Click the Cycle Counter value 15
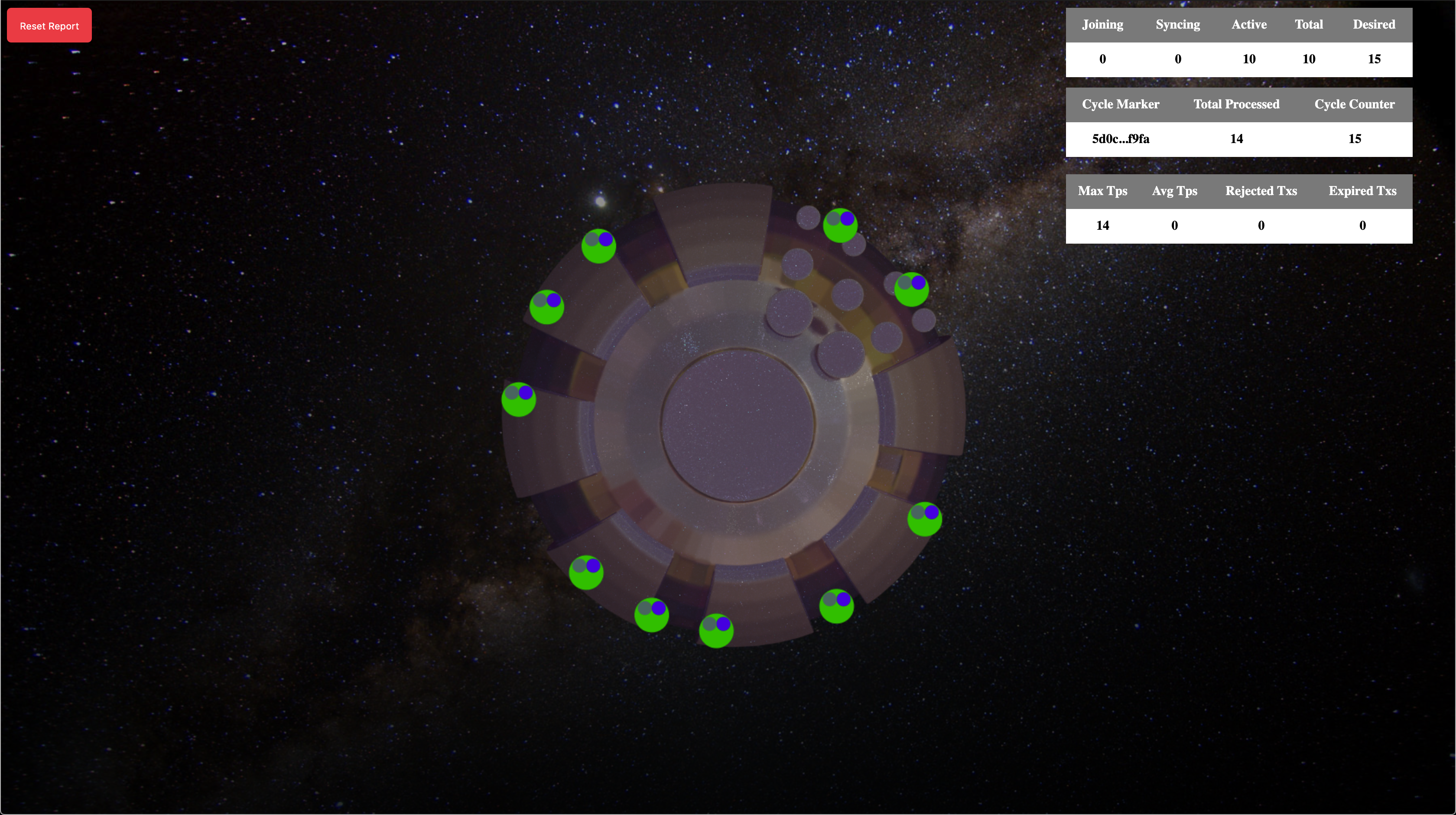The height and width of the screenshot is (815, 1456). coord(1354,139)
